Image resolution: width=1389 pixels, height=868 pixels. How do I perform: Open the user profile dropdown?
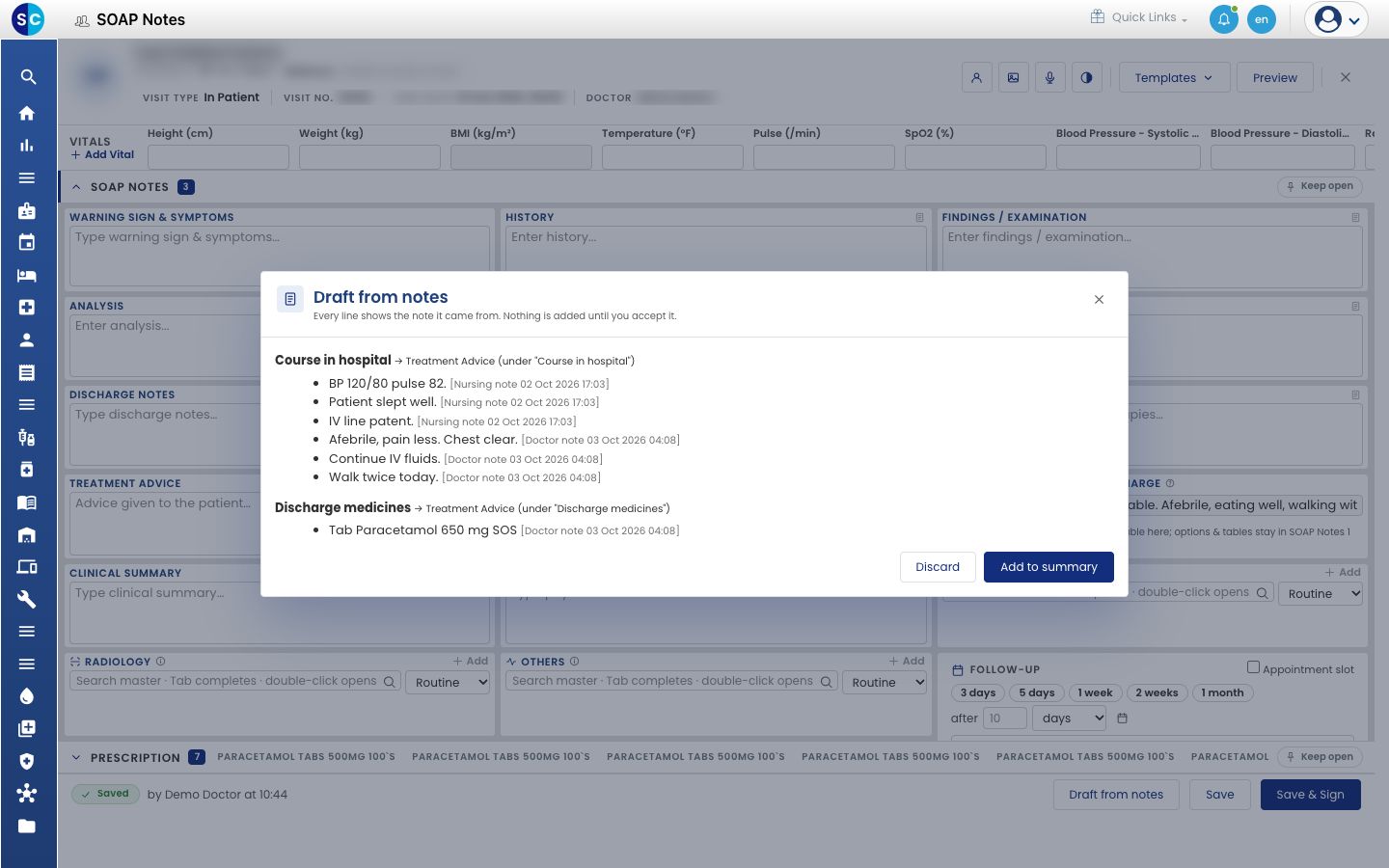(x=1337, y=19)
